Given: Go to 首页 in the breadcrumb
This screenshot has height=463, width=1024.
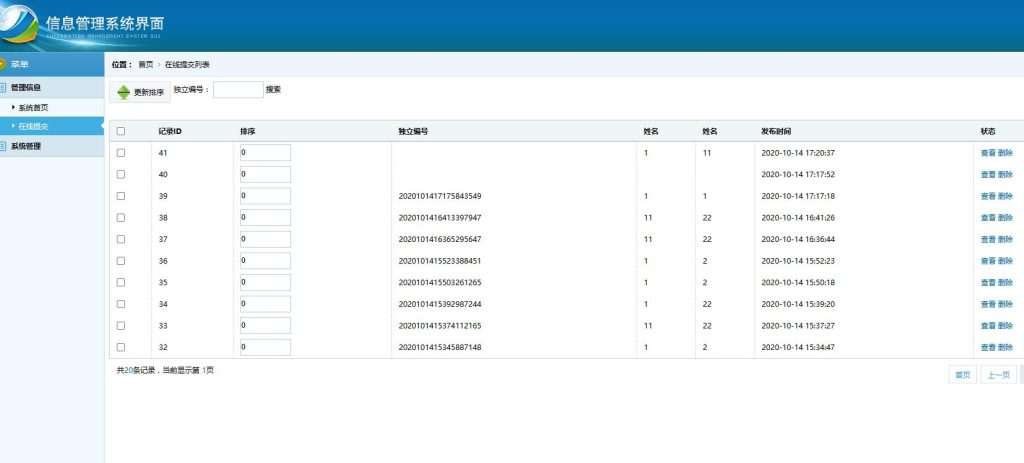Looking at the screenshot, I should point(146,64).
